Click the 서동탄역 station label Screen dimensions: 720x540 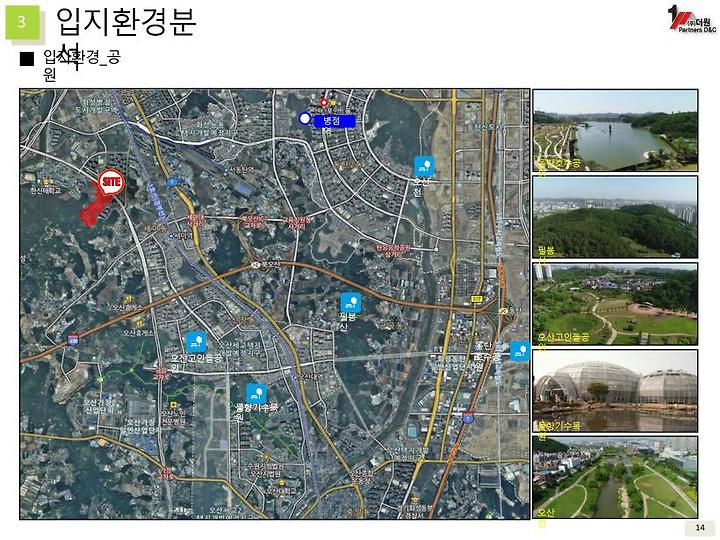click(242, 169)
